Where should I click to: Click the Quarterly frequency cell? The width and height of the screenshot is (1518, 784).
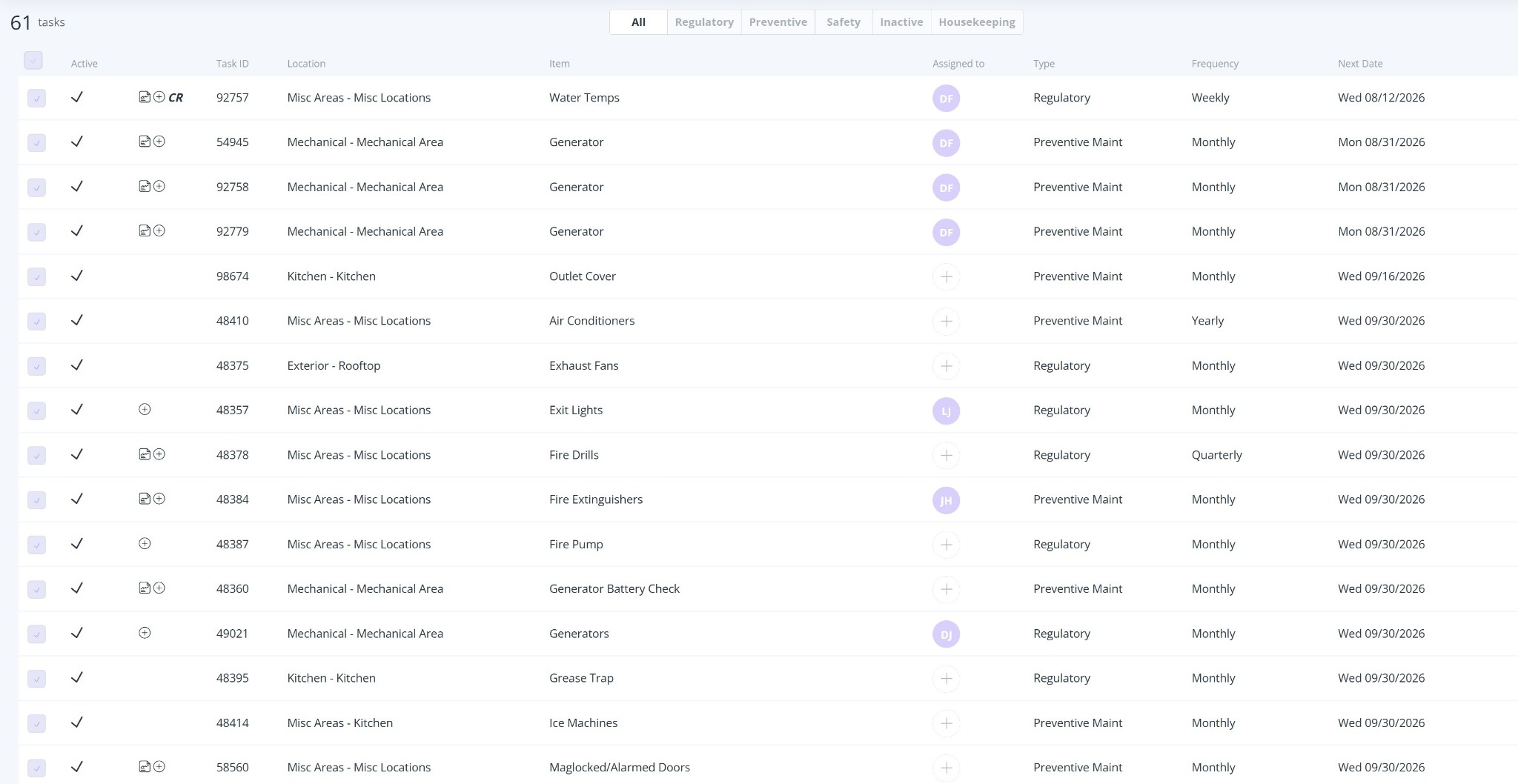coord(1216,455)
